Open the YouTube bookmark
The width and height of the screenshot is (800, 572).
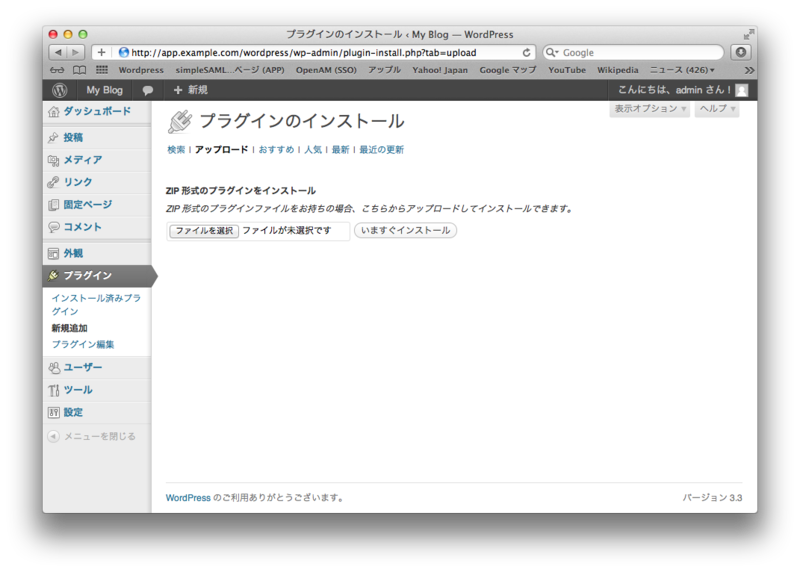tap(567, 70)
